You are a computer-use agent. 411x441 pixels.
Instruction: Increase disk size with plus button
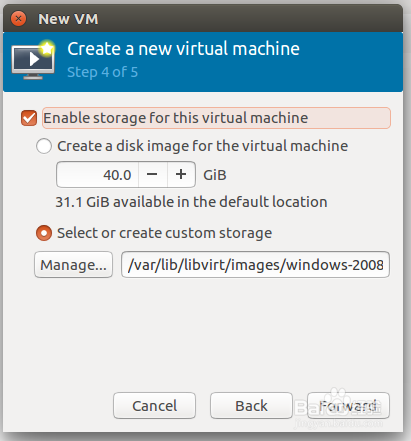point(181,175)
